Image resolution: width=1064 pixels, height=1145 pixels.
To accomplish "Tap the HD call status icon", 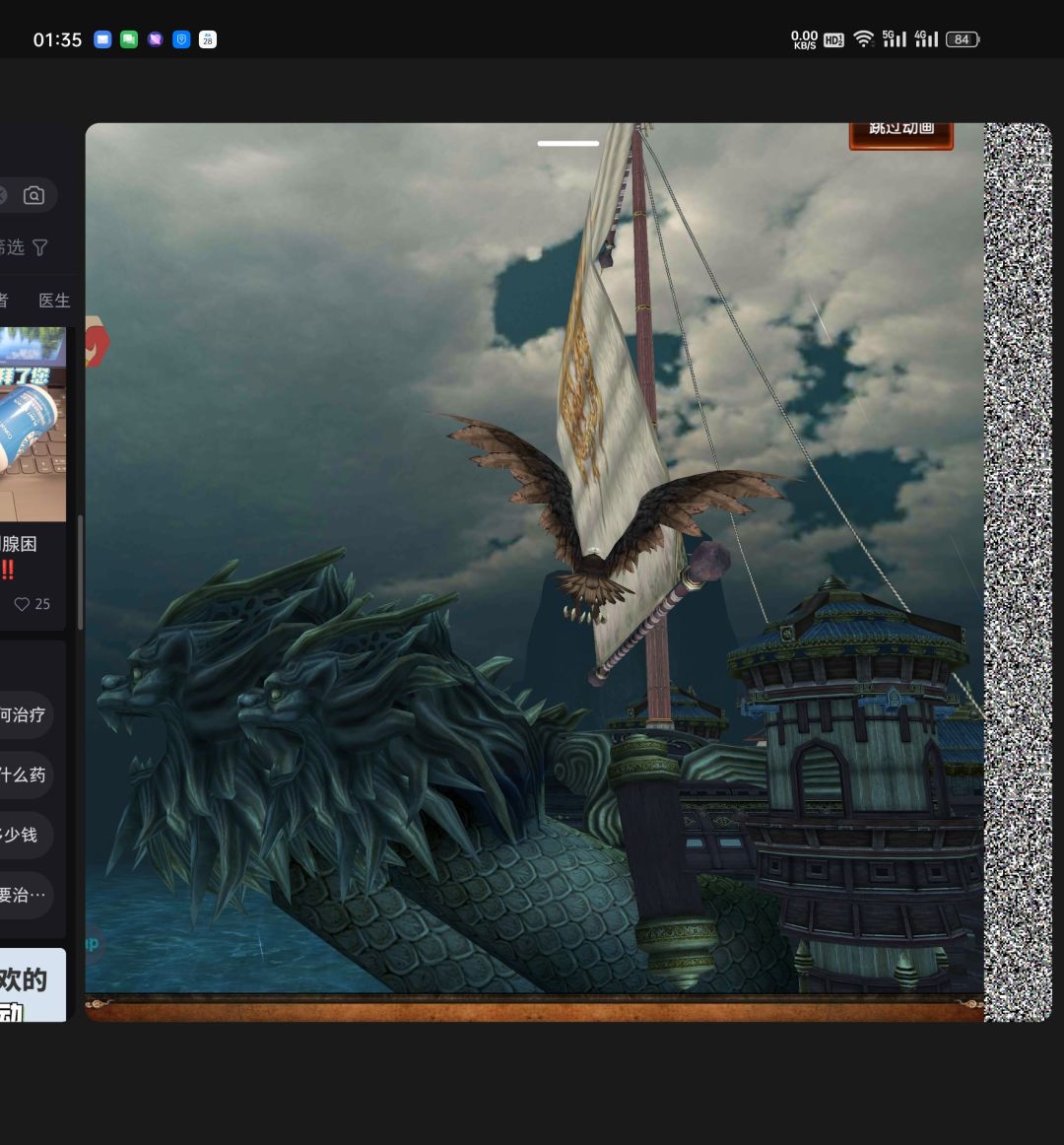I will pyautogui.click(x=834, y=40).
